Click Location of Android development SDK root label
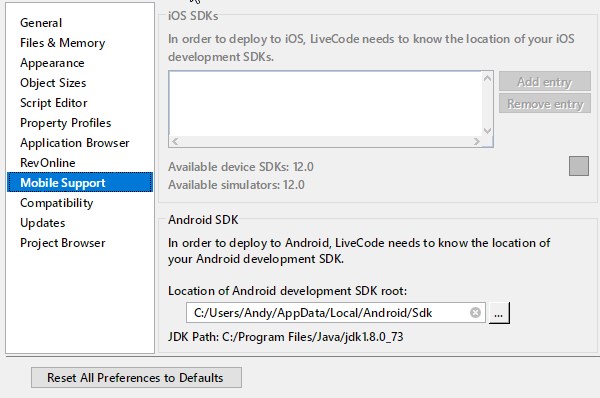Image resolution: width=600 pixels, height=398 pixels. point(287,291)
